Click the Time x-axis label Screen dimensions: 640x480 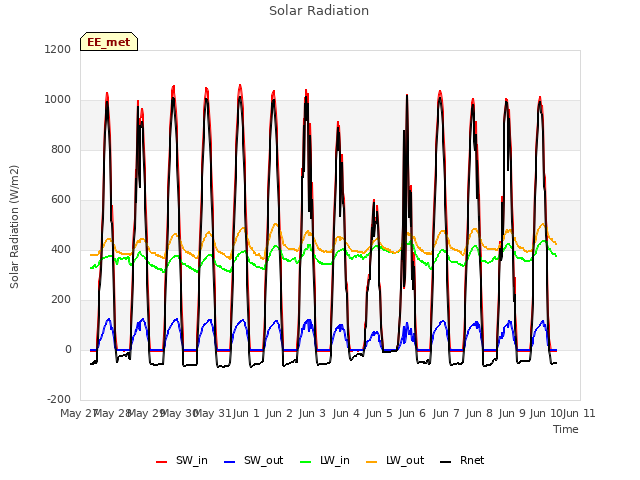click(566, 429)
